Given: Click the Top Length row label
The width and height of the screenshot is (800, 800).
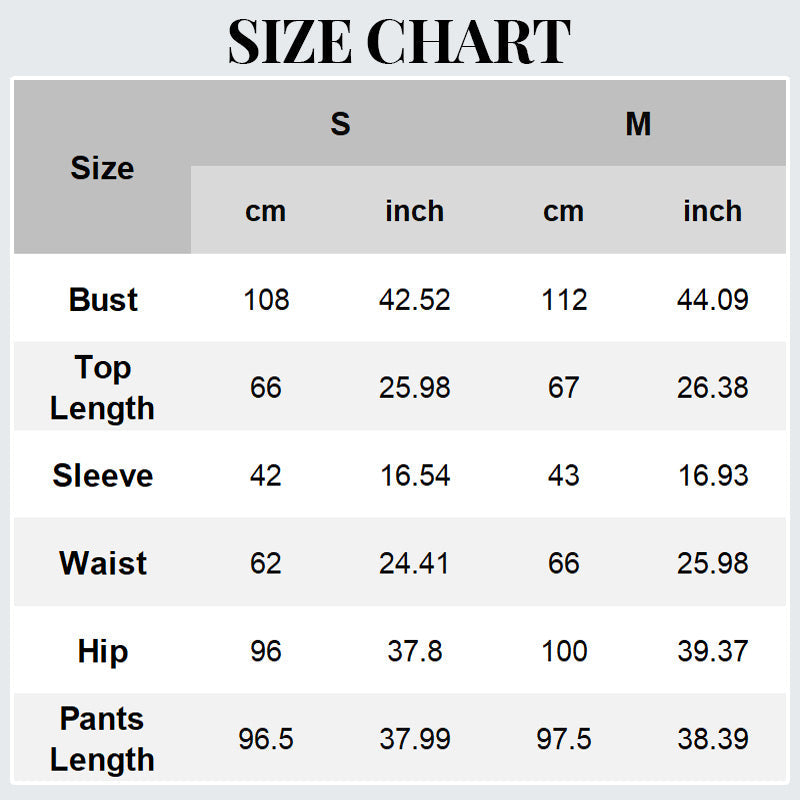Looking at the screenshot, I should [x=103, y=387].
